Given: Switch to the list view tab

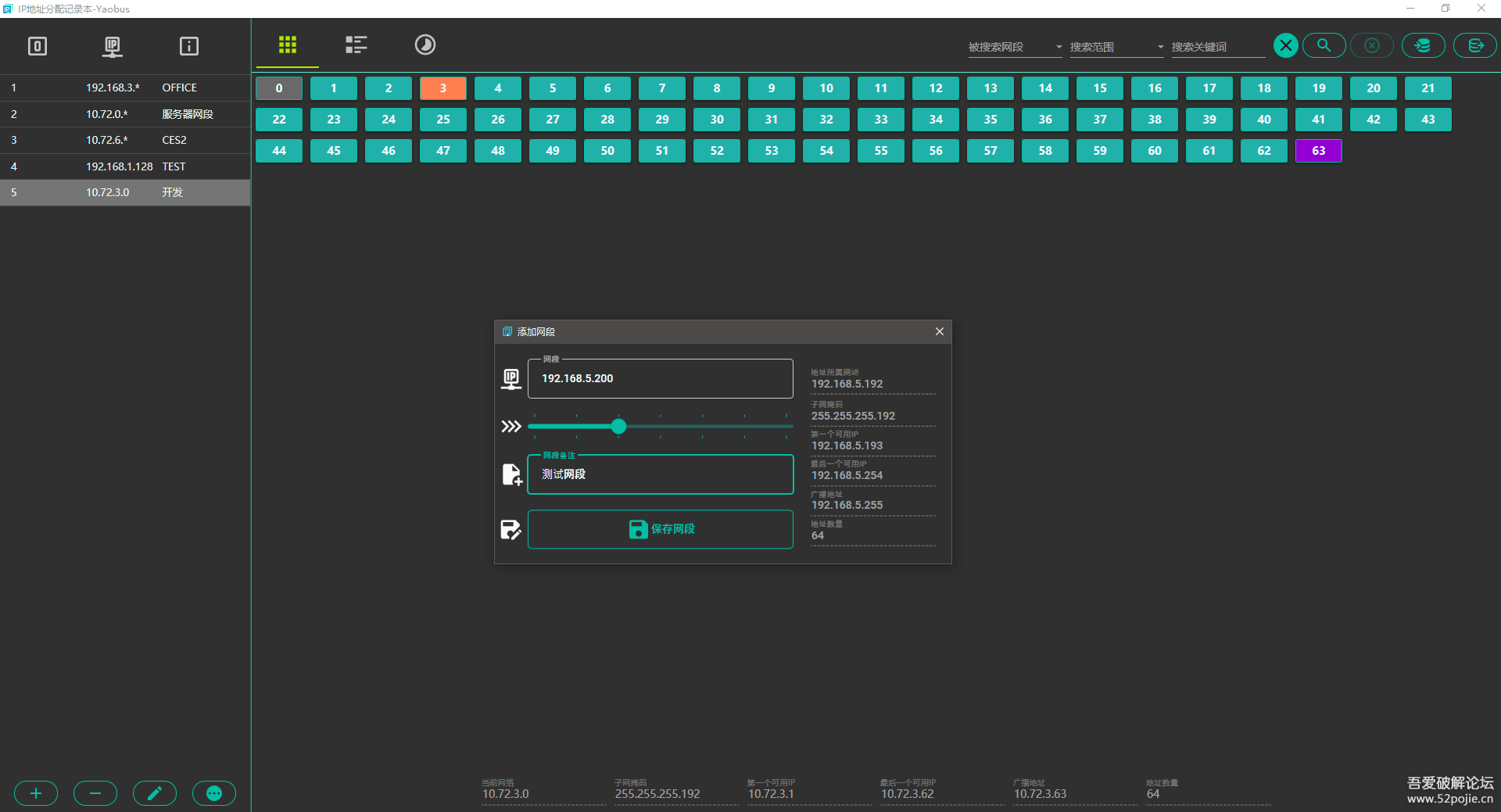Looking at the screenshot, I should pyautogui.click(x=356, y=45).
